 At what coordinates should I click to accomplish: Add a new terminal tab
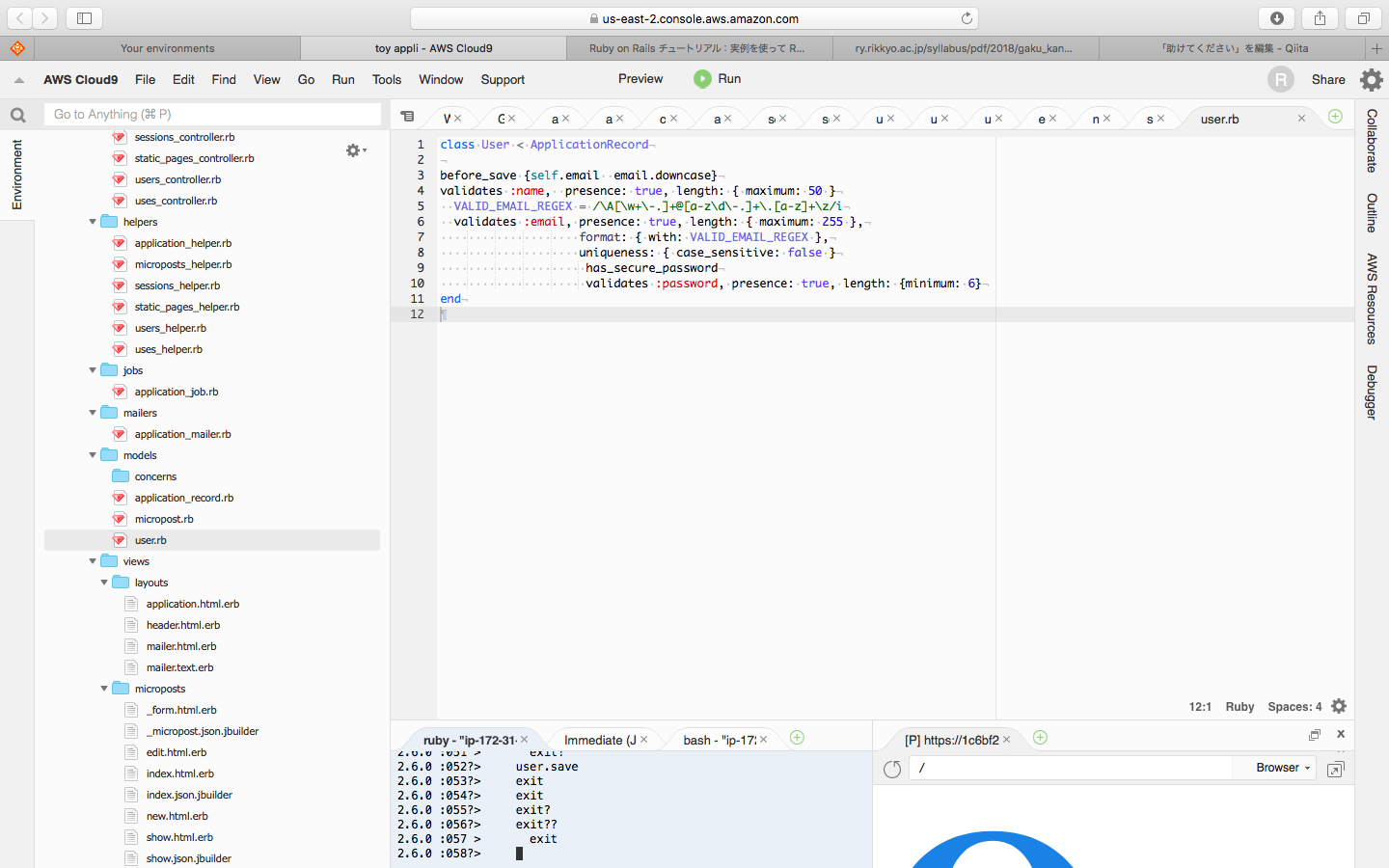coord(797,738)
